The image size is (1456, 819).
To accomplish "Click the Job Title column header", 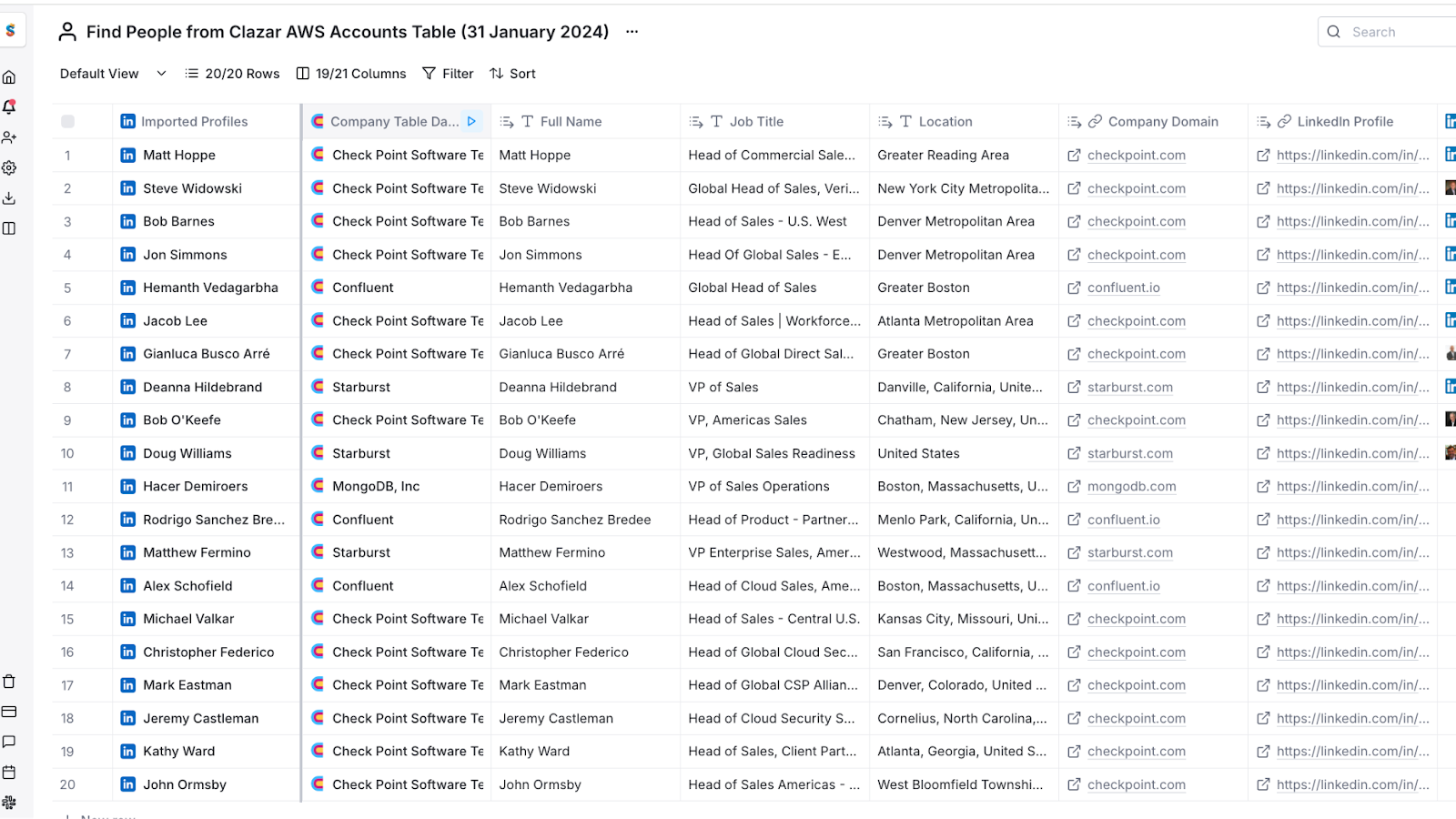I will (x=774, y=121).
